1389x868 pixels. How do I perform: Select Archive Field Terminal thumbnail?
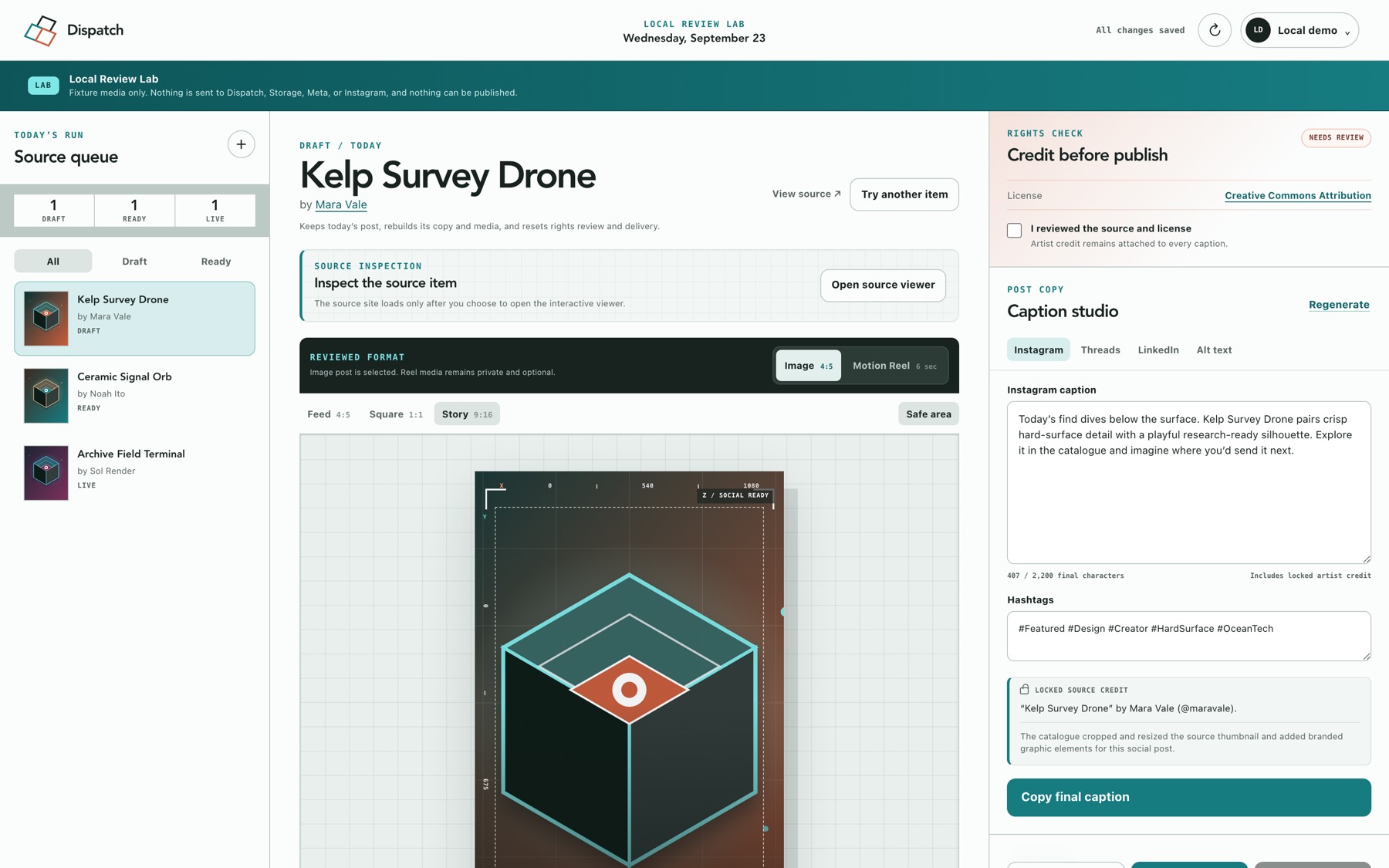click(46, 473)
